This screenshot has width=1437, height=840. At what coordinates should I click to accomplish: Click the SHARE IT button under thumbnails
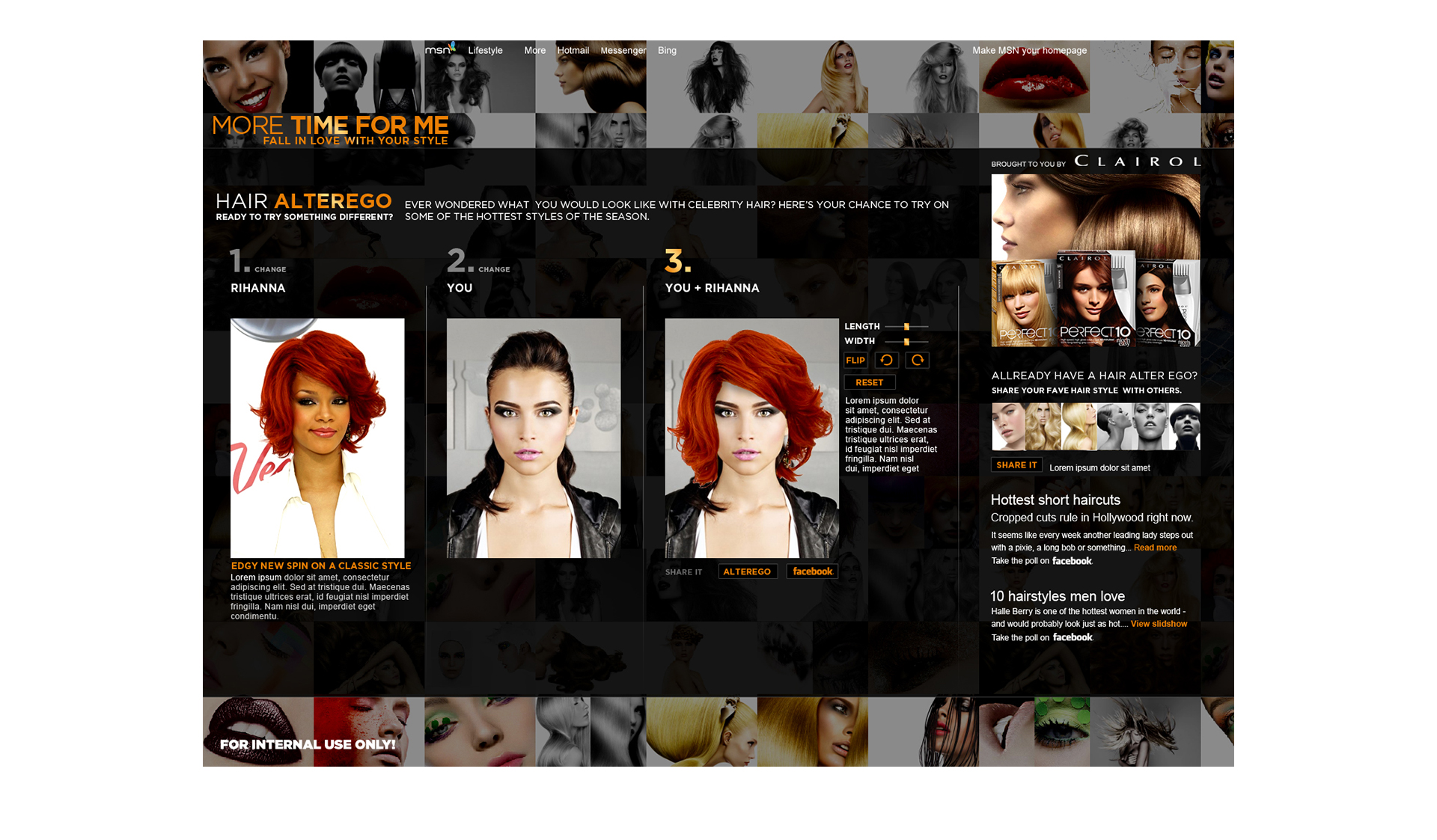(x=1016, y=465)
